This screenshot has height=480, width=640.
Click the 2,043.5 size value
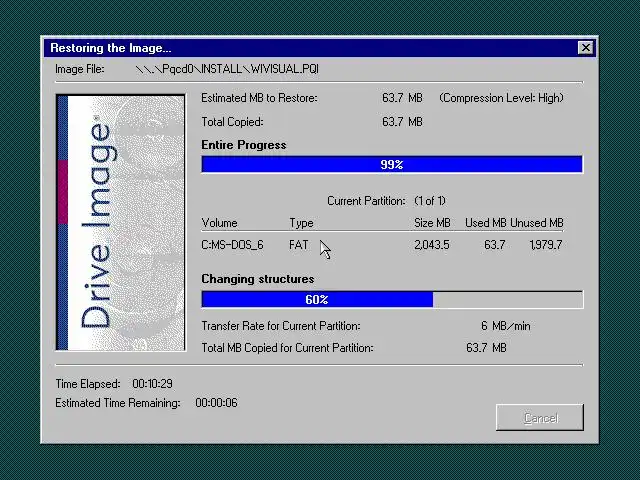431,245
